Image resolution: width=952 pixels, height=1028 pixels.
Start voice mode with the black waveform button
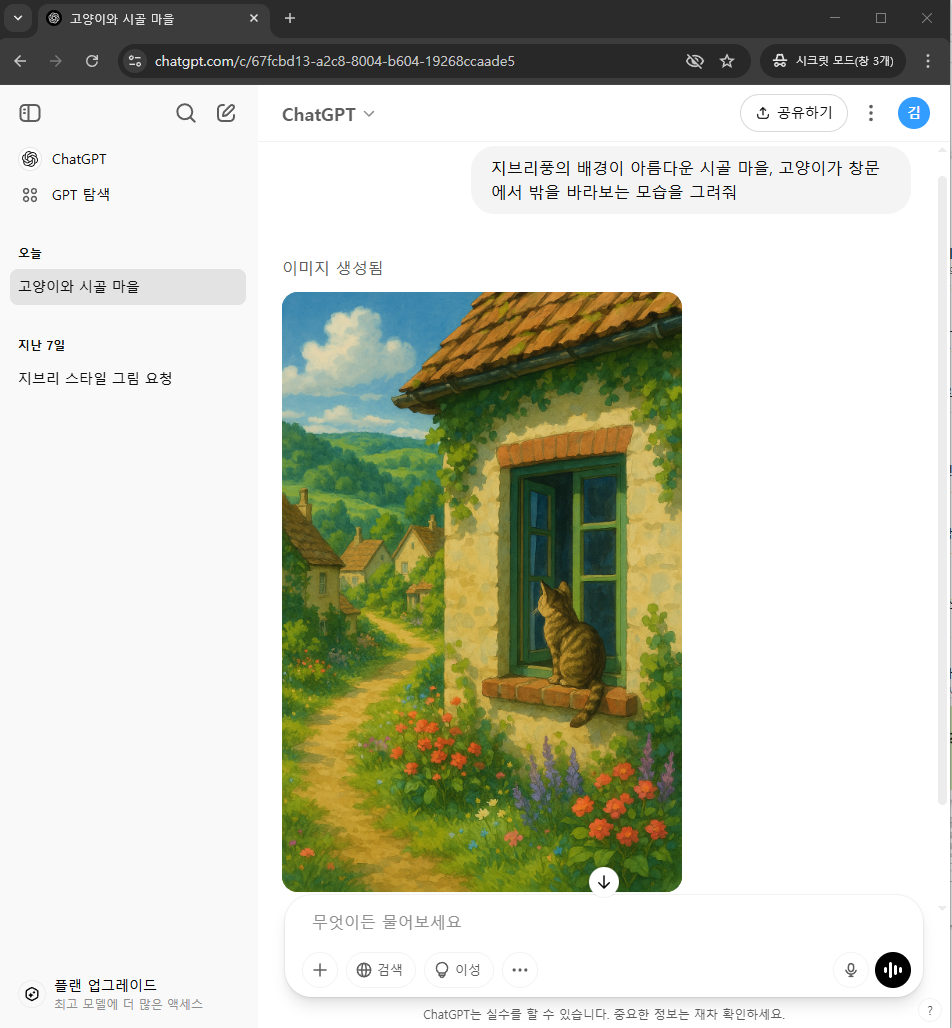(x=893, y=970)
